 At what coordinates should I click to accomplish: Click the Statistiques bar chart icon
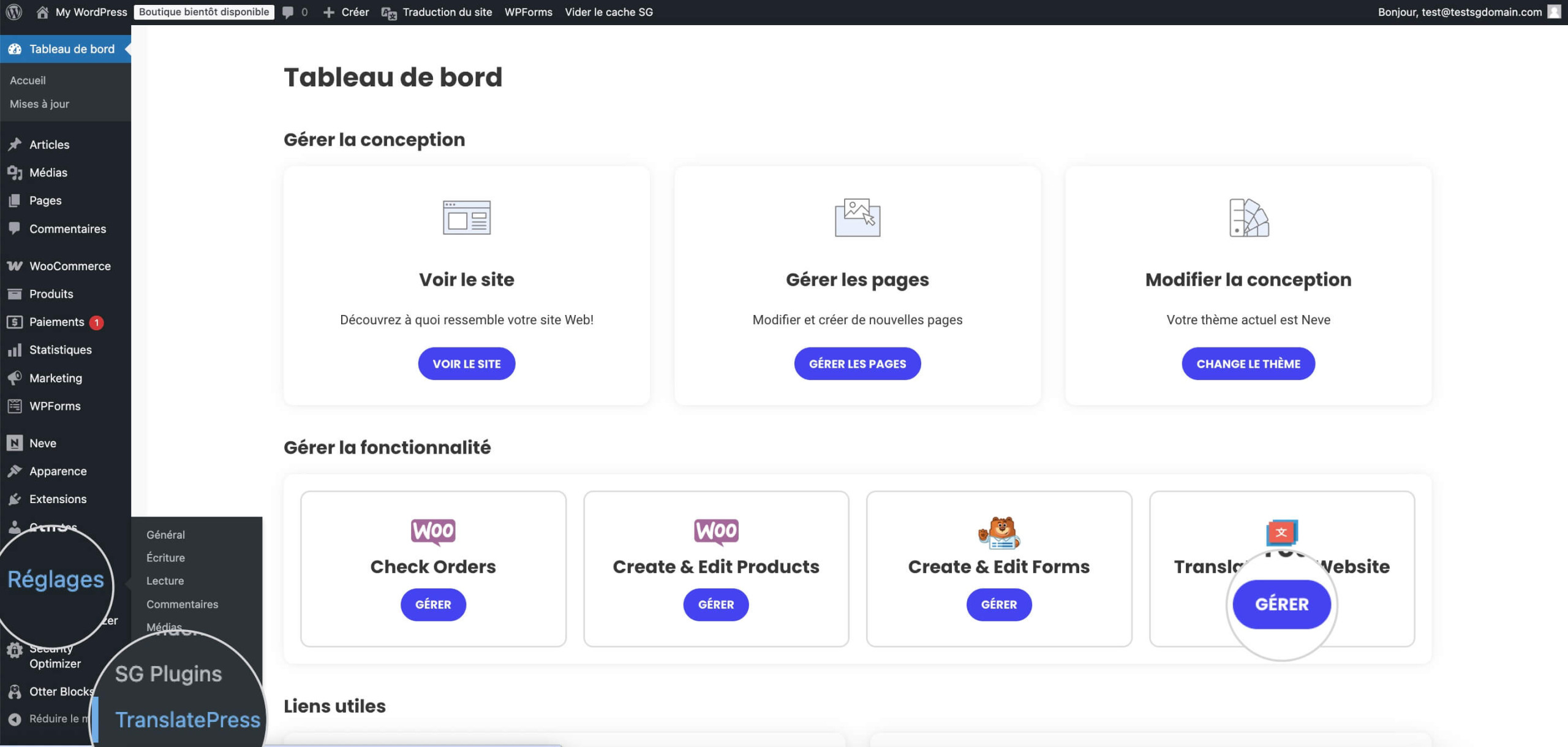15,350
